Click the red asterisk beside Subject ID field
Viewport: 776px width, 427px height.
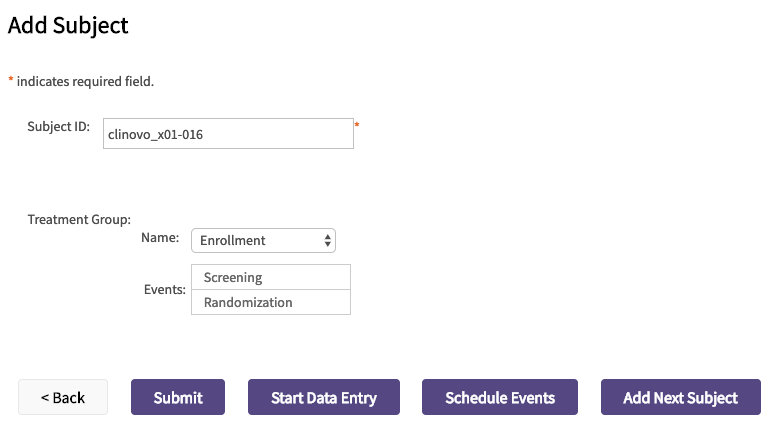[x=357, y=126]
